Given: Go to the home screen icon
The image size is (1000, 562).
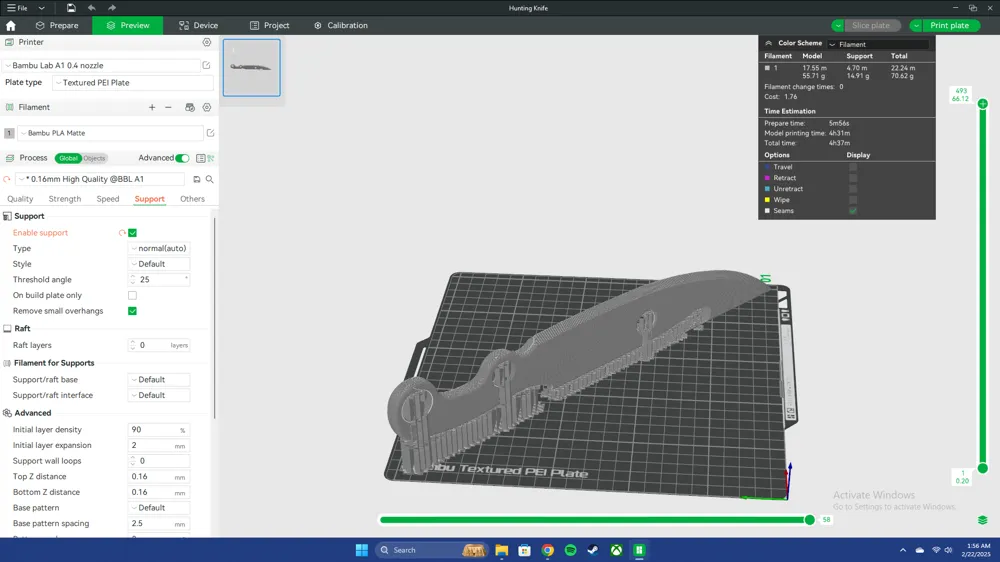Looking at the screenshot, I should click(11, 26).
